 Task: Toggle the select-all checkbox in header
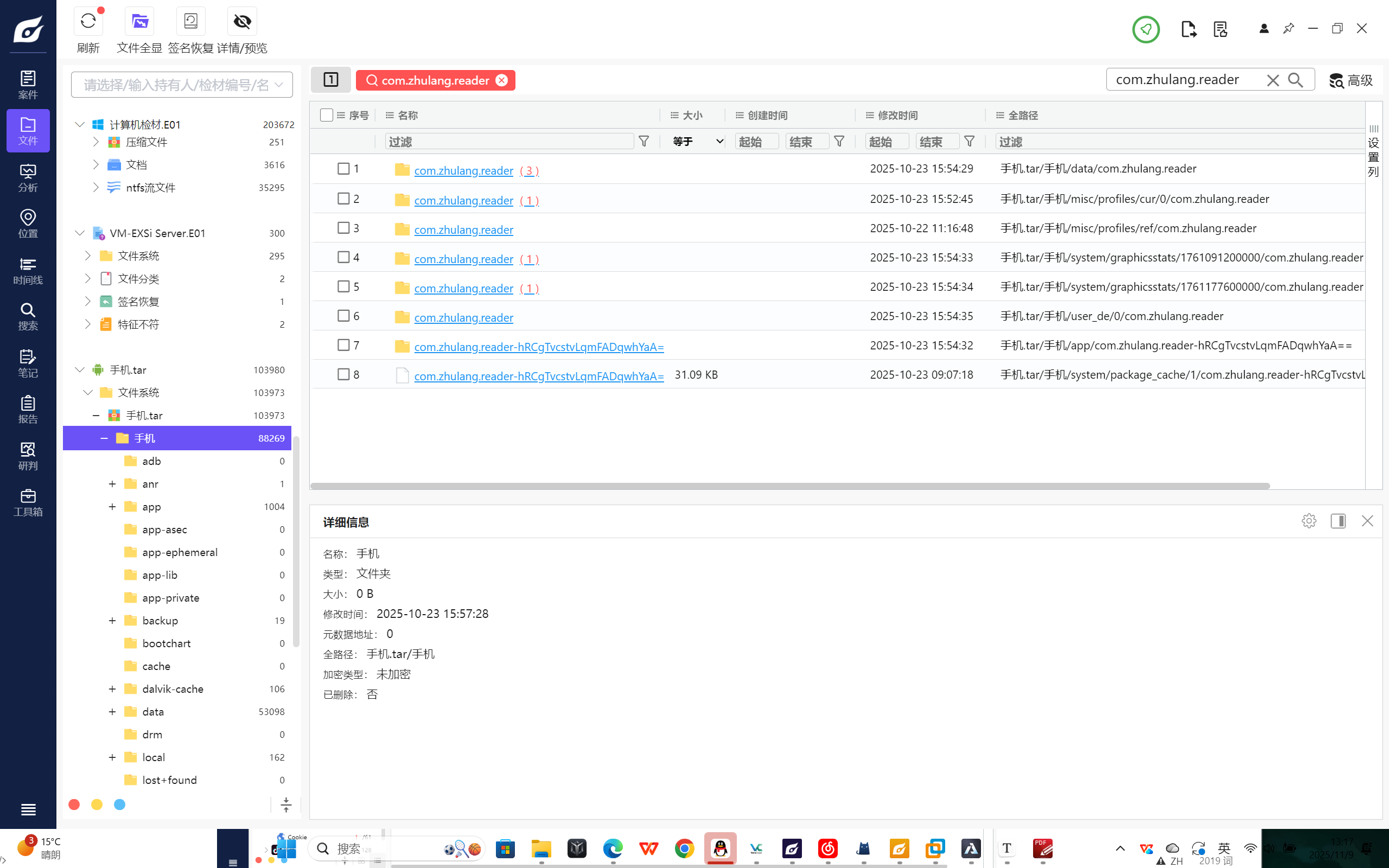pyautogui.click(x=327, y=115)
